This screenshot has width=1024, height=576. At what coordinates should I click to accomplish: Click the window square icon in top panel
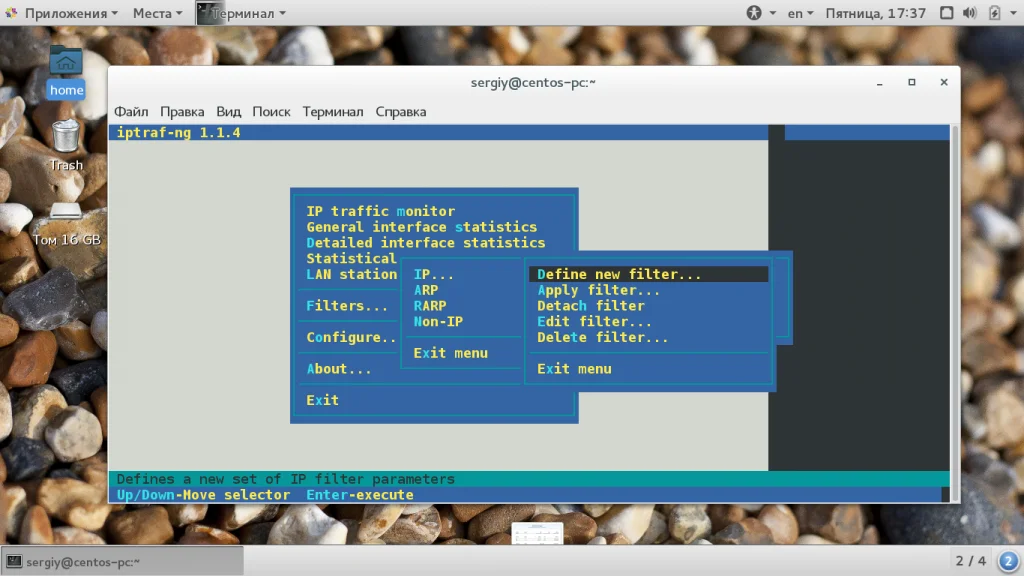(x=946, y=13)
